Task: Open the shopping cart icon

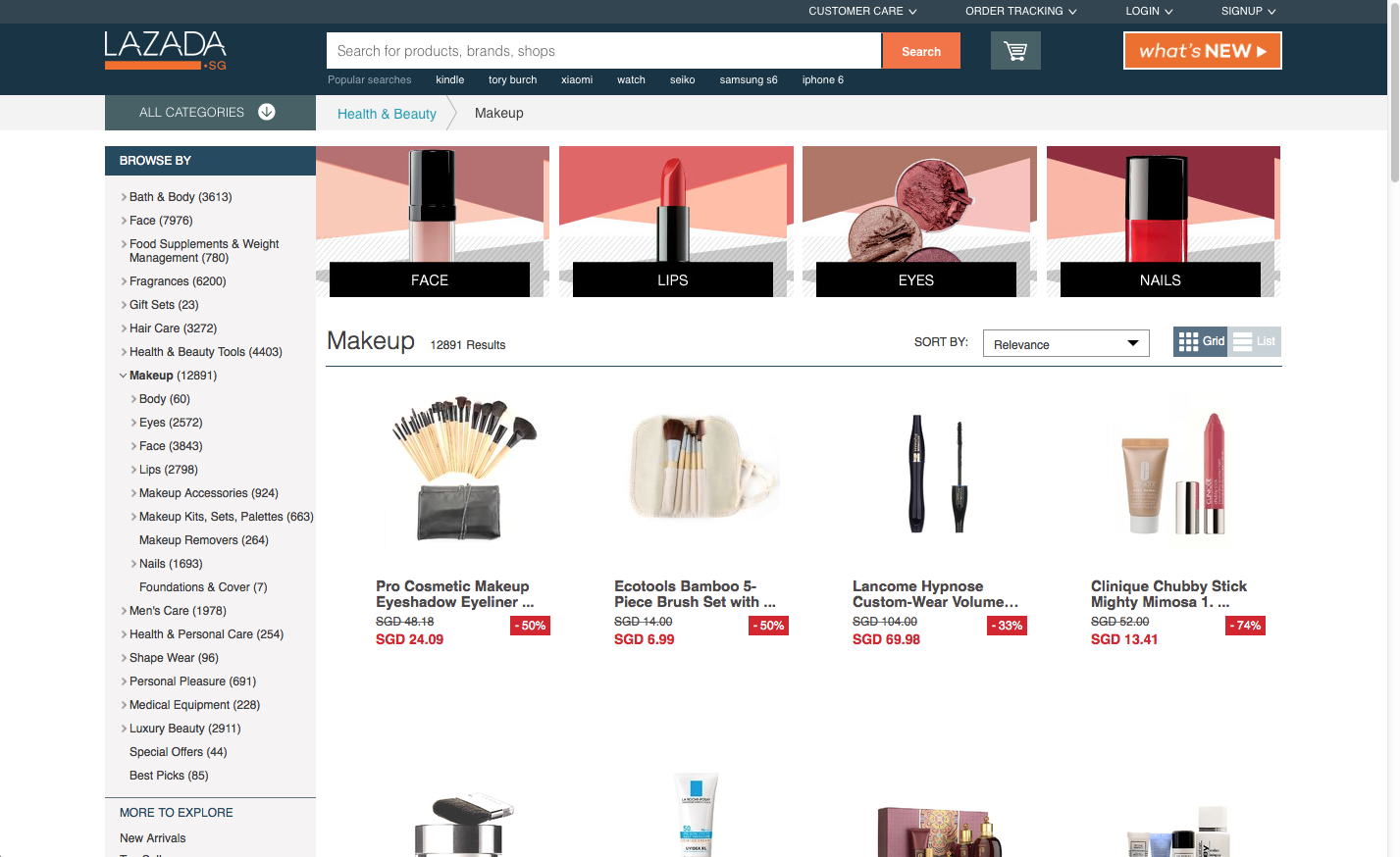Action: point(1015,51)
